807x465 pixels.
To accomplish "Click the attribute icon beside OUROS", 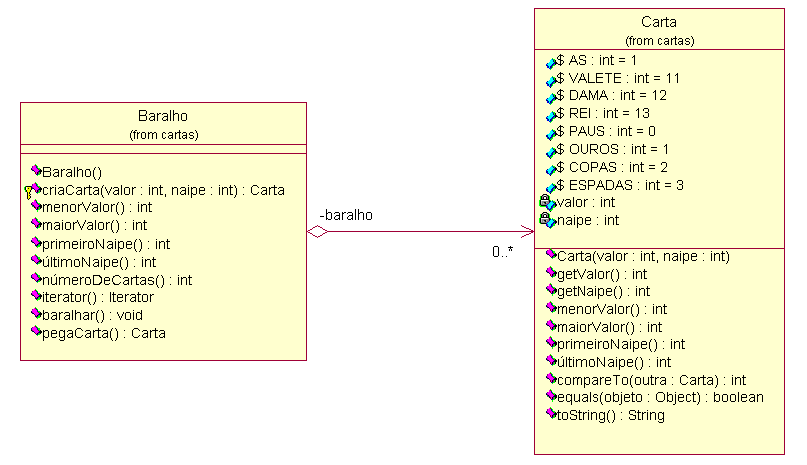I will pyautogui.click(x=551, y=152).
